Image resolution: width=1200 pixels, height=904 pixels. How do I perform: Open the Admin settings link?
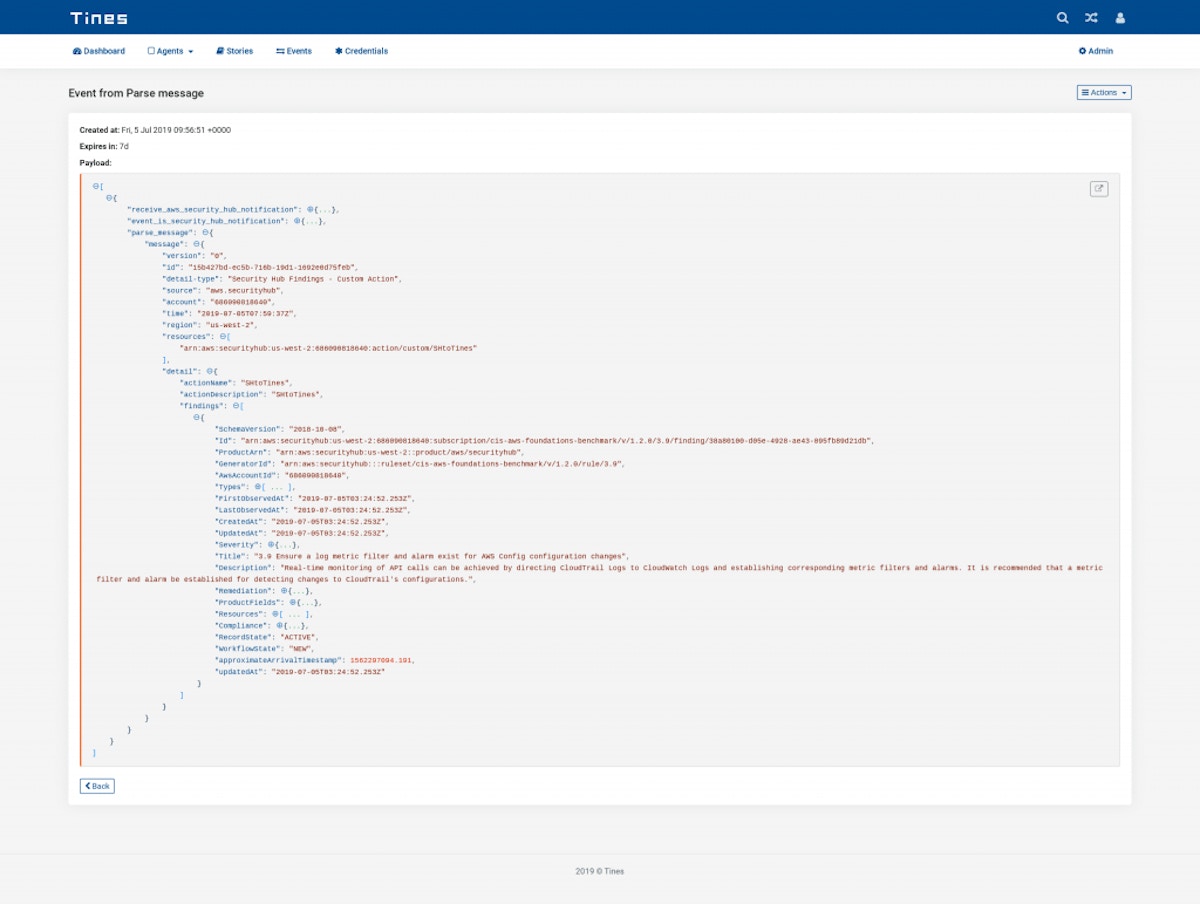(x=1095, y=51)
